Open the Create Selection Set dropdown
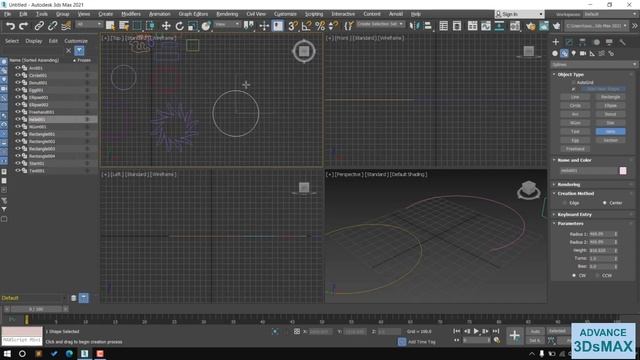The image size is (640, 360). tap(380, 24)
